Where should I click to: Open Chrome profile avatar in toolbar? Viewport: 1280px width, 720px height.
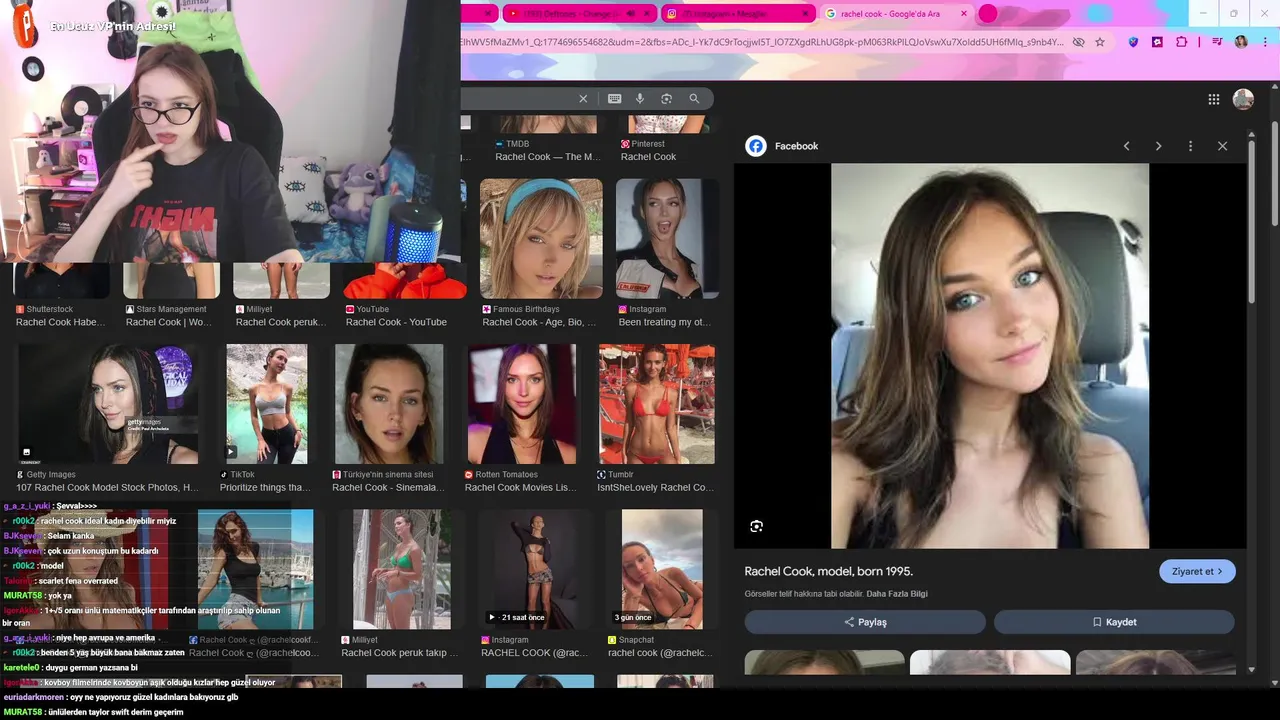1241,42
